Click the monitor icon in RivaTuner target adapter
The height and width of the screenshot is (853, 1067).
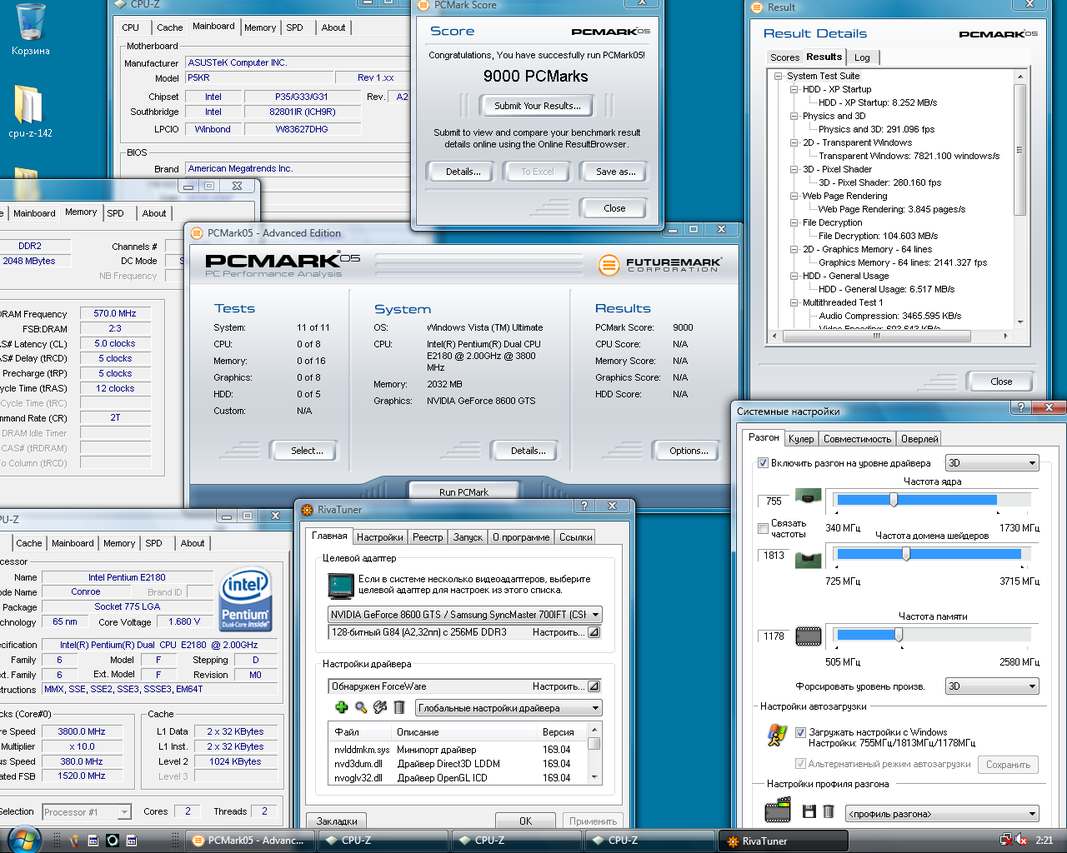click(340, 585)
